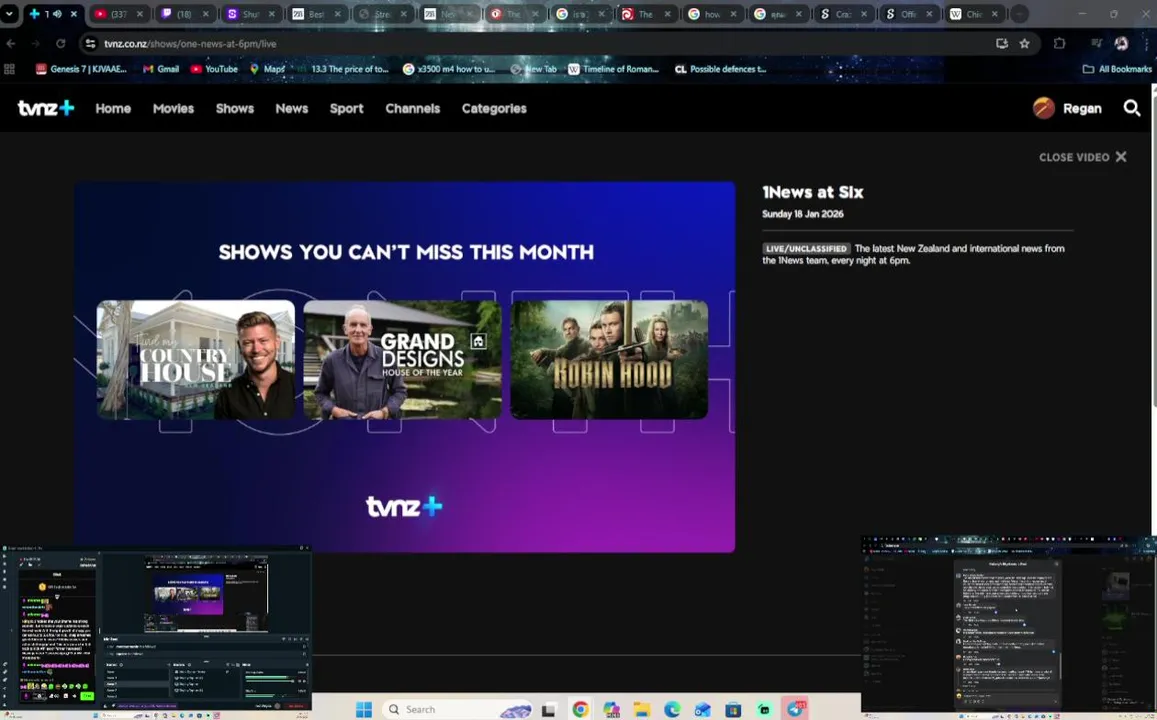Switch to the 'Best' tab

pos(318,14)
